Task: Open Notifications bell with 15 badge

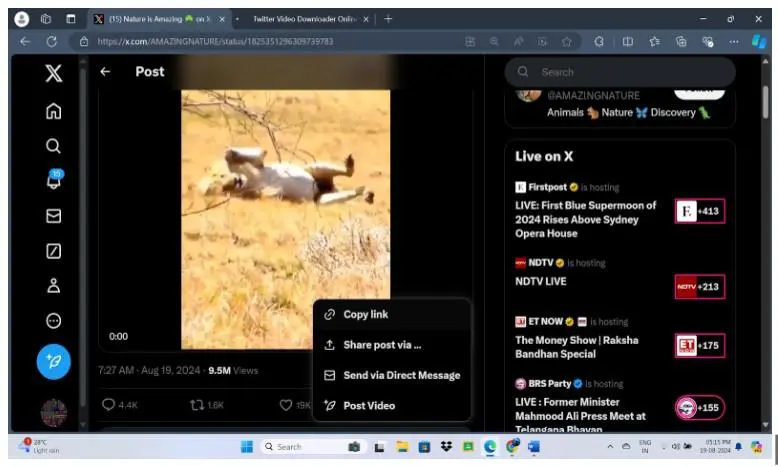Action: pos(54,181)
